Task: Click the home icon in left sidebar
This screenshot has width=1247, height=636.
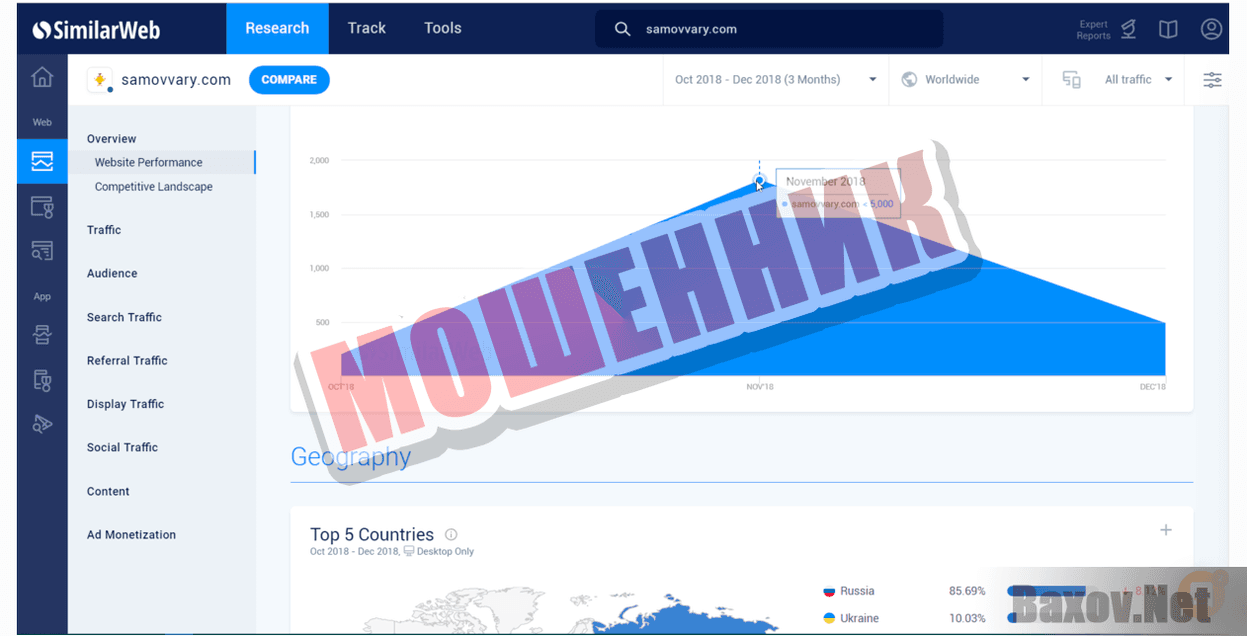Action: click(42, 77)
